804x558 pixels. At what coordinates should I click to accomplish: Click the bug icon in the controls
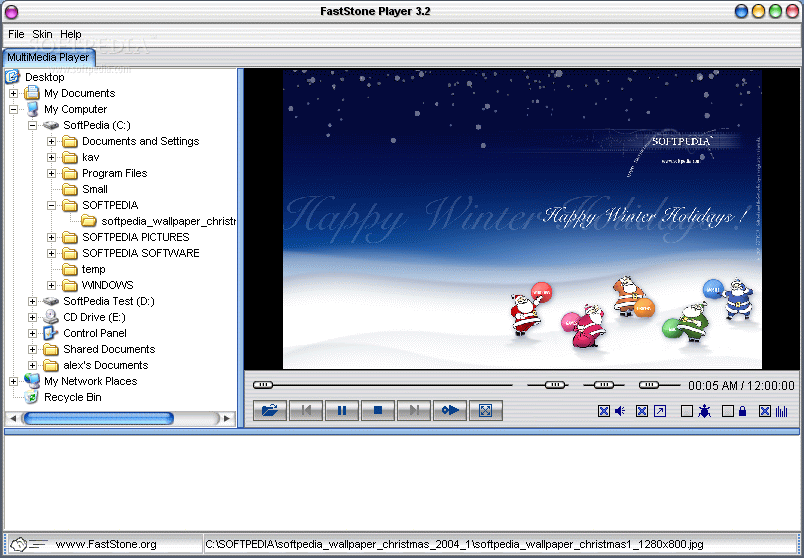tap(704, 411)
